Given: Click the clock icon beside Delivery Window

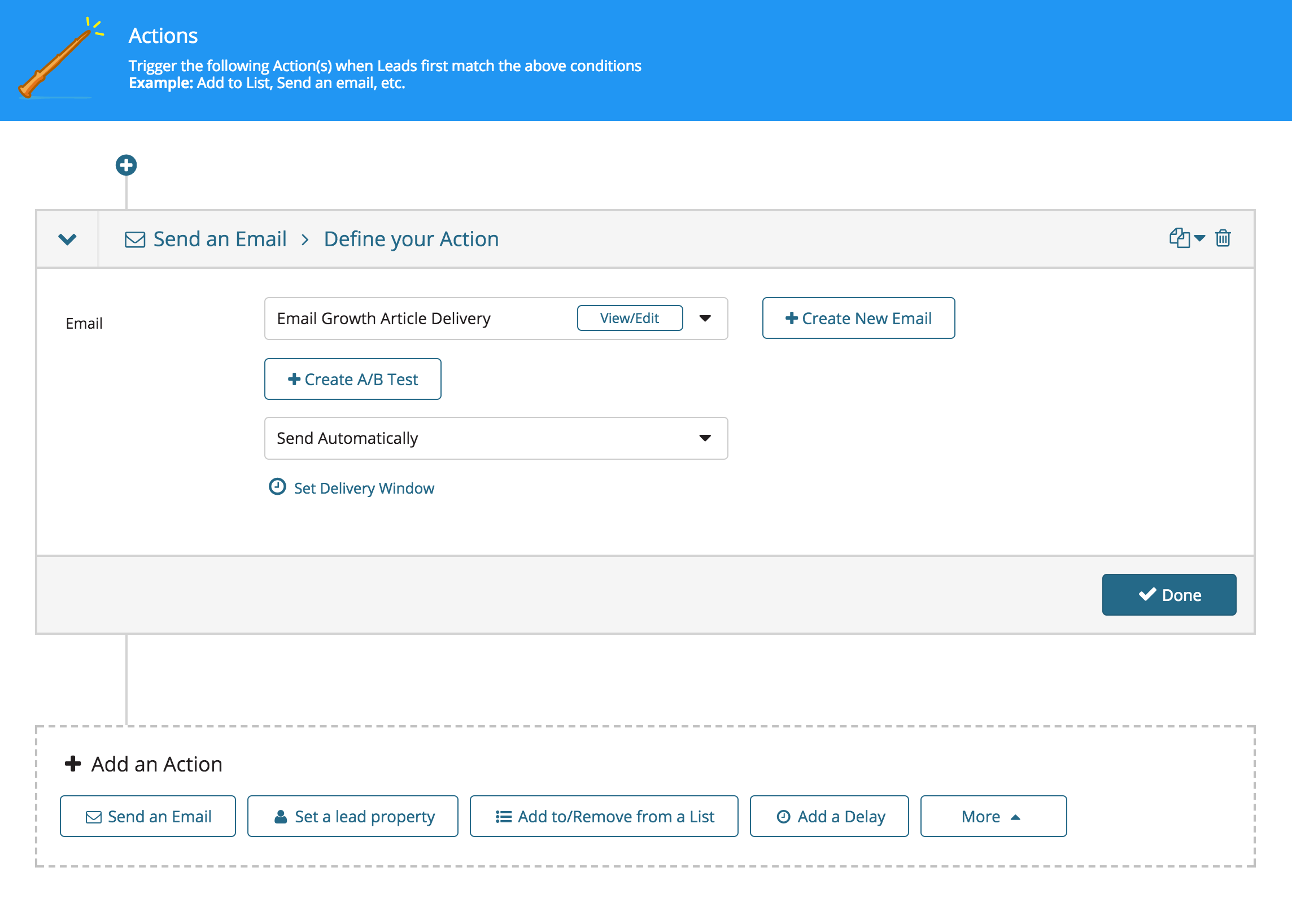Looking at the screenshot, I should tap(277, 487).
